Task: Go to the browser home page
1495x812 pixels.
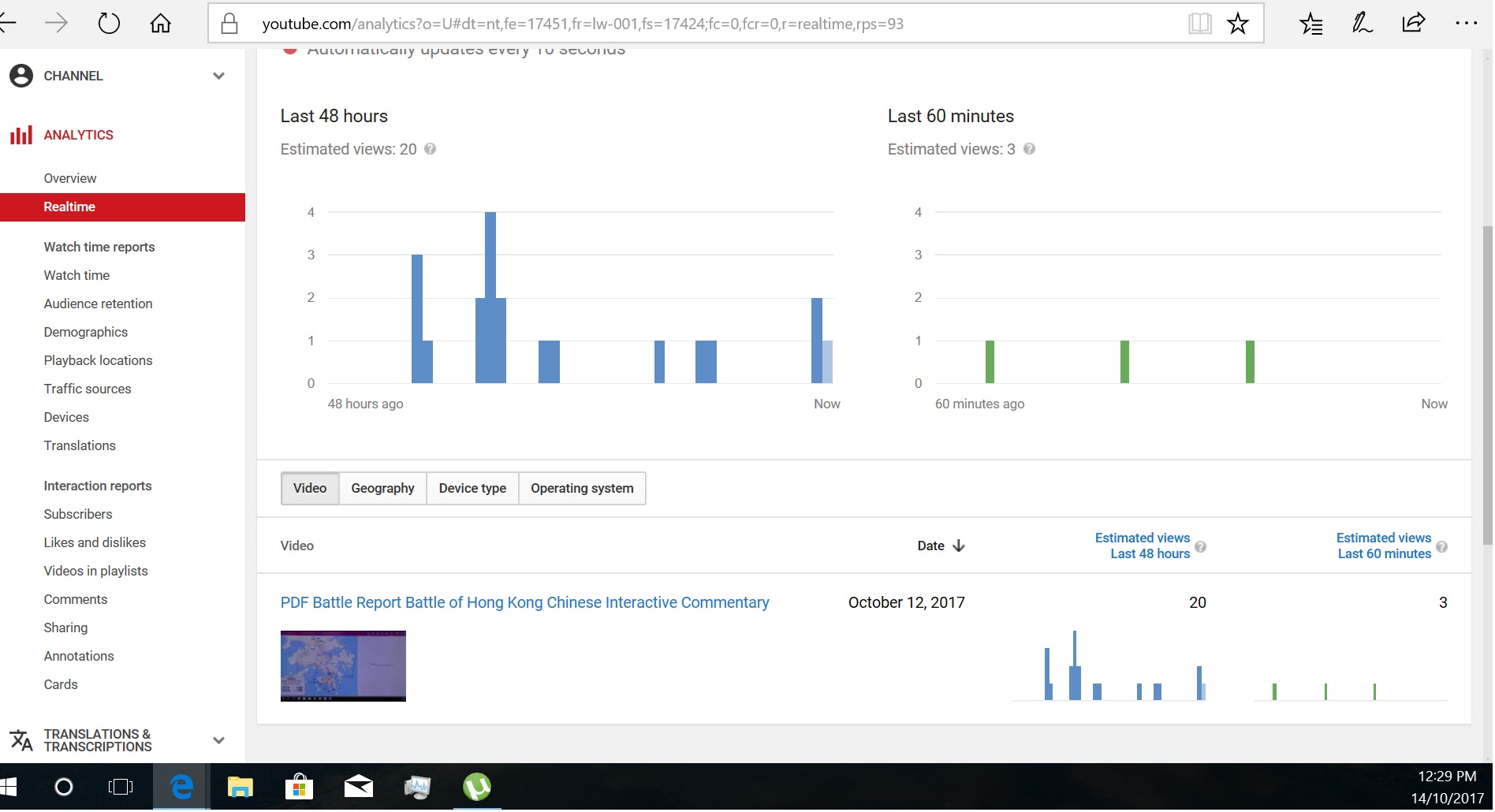Action: [x=160, y=24]
